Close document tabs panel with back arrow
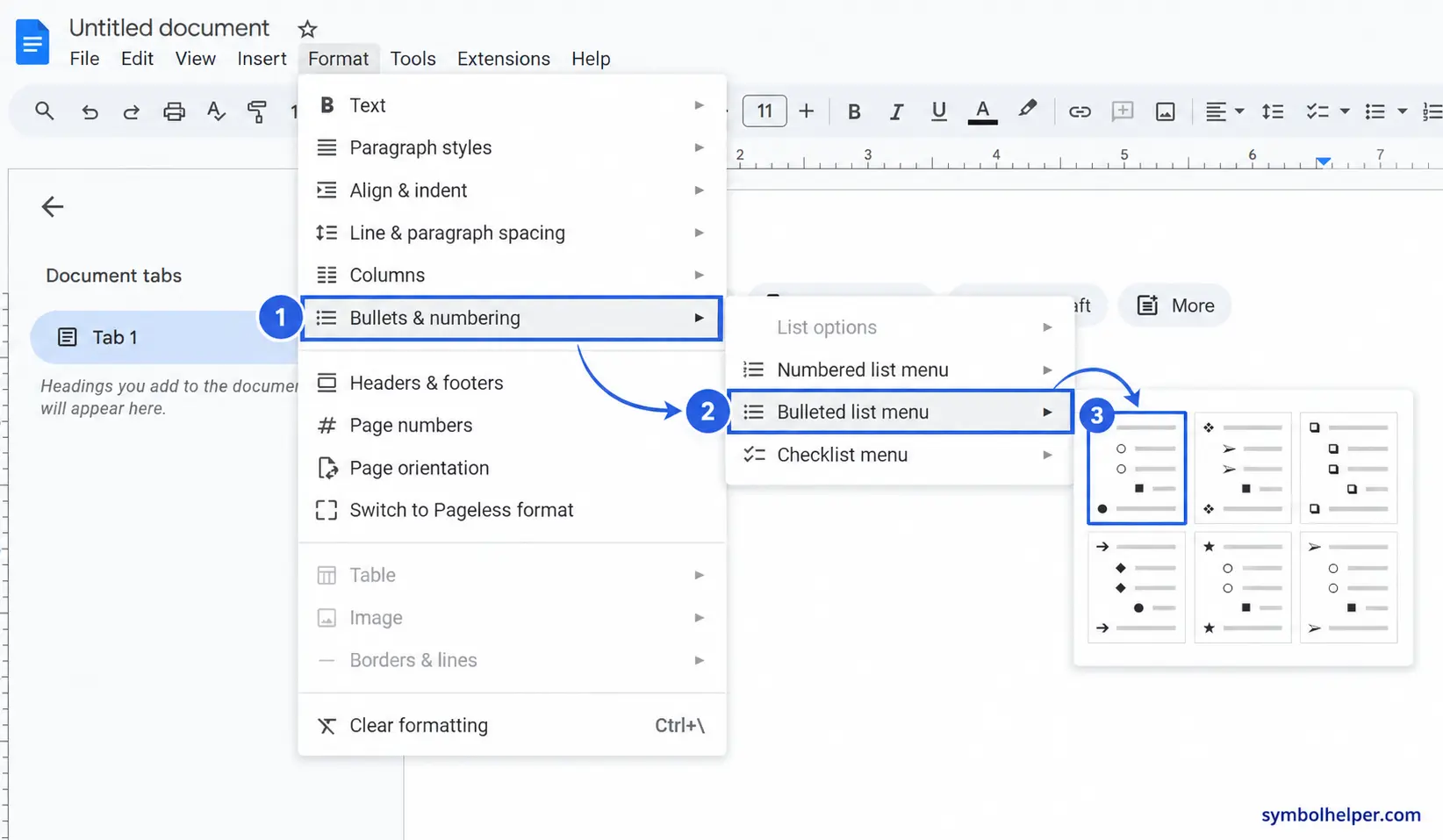Screen dimensions: 1443x840 (x=53, y=207)
